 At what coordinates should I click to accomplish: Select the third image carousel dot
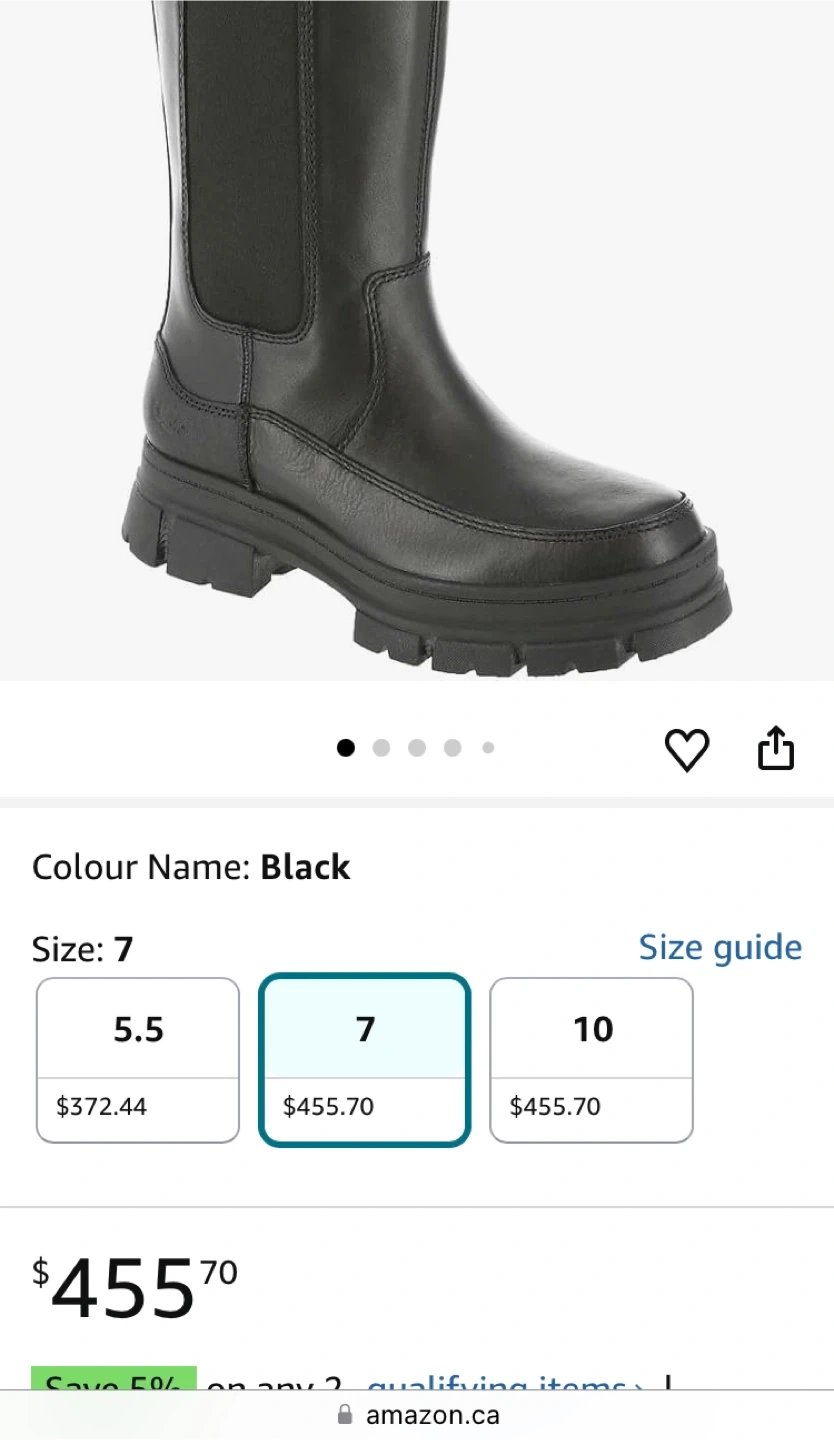(417, 748)
